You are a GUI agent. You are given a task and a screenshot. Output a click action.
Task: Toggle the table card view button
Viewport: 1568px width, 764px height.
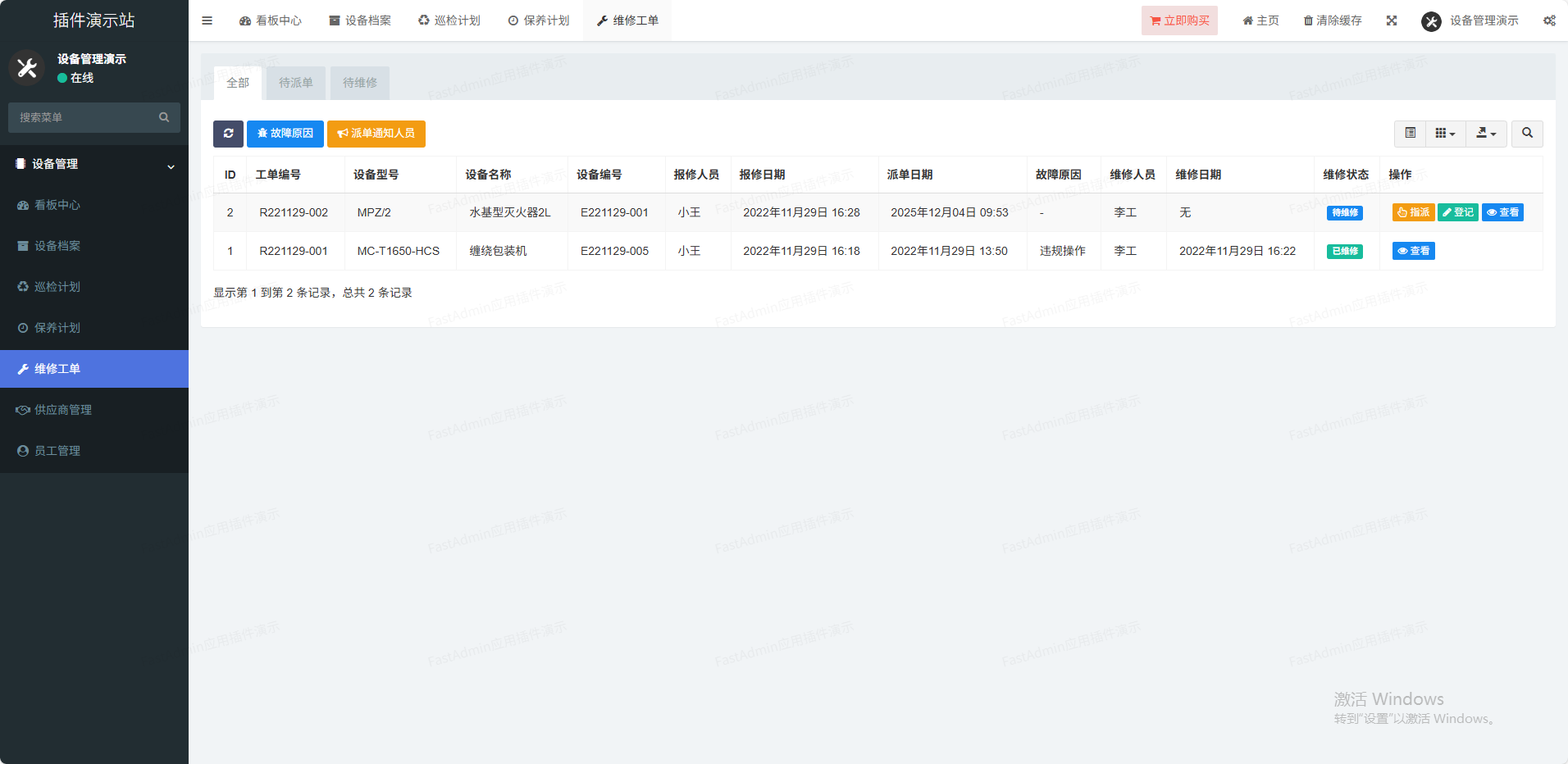pos(1411,134)
